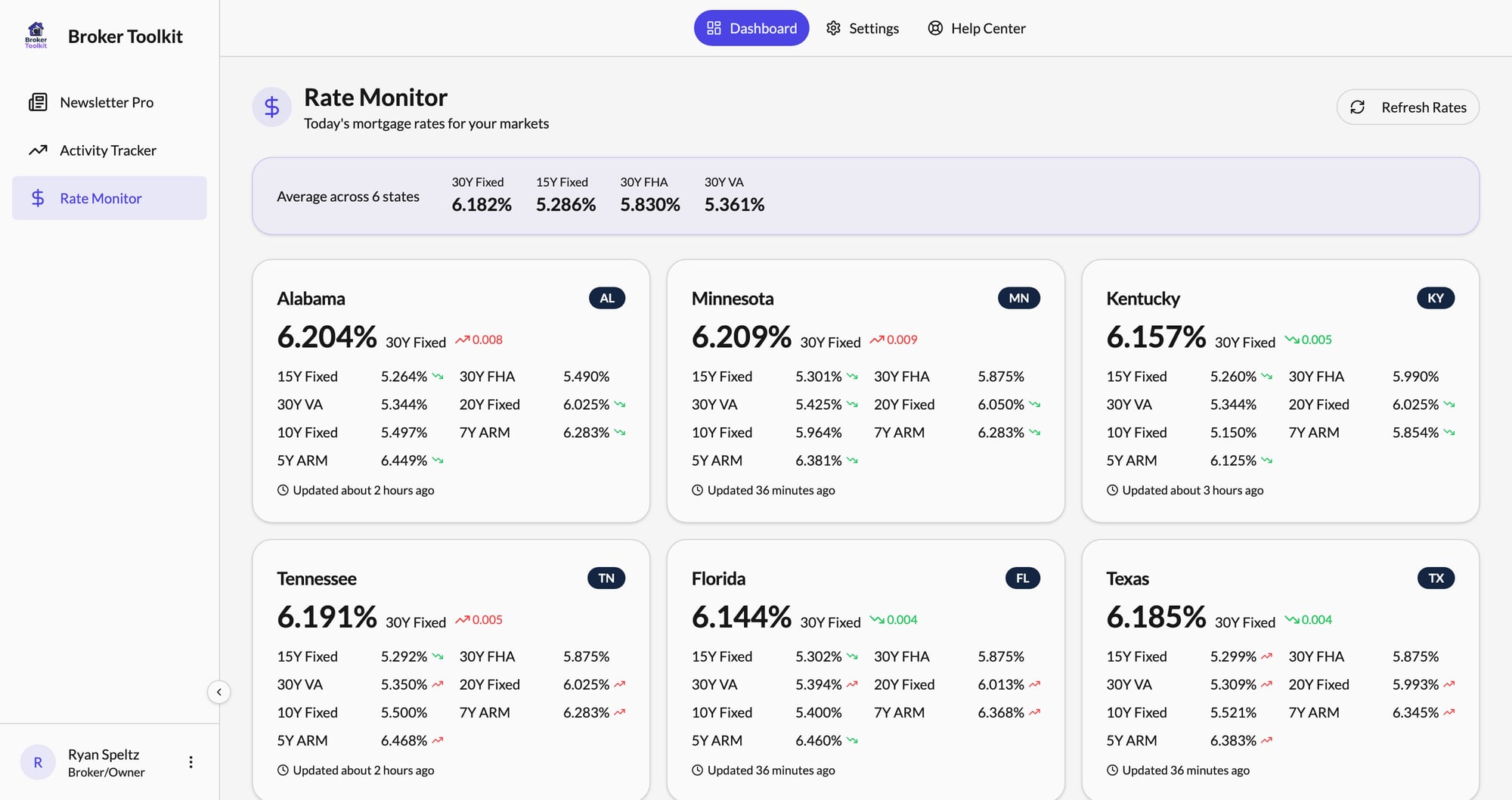This screenshot has width=1512, height=800.
Task: Click the Help Center lifebuoy icon
Action: tap(935, 27)
